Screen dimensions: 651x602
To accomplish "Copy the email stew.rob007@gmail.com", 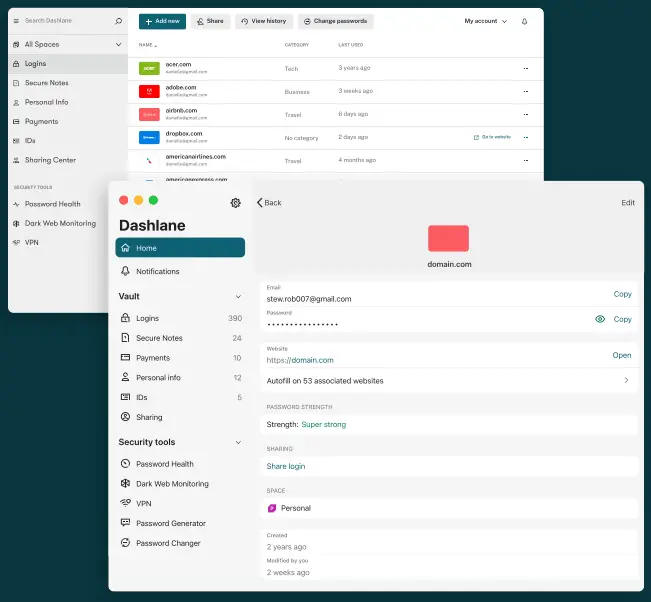I will 622,294.
